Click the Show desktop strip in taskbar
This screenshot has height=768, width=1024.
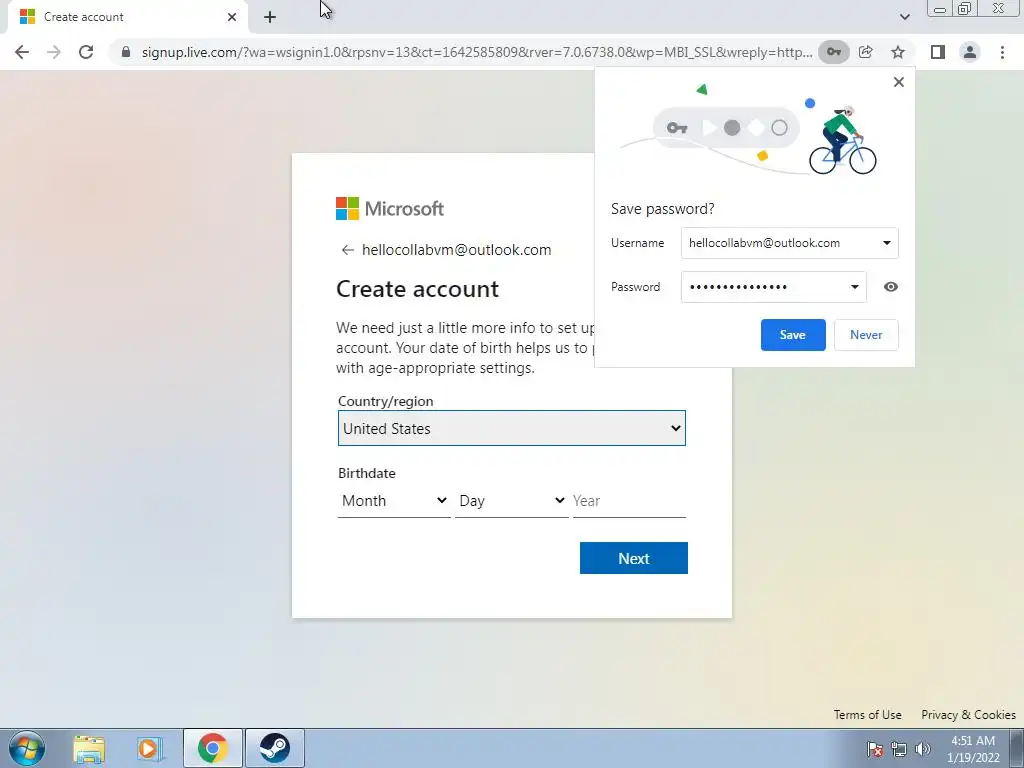coord(1017,748)
